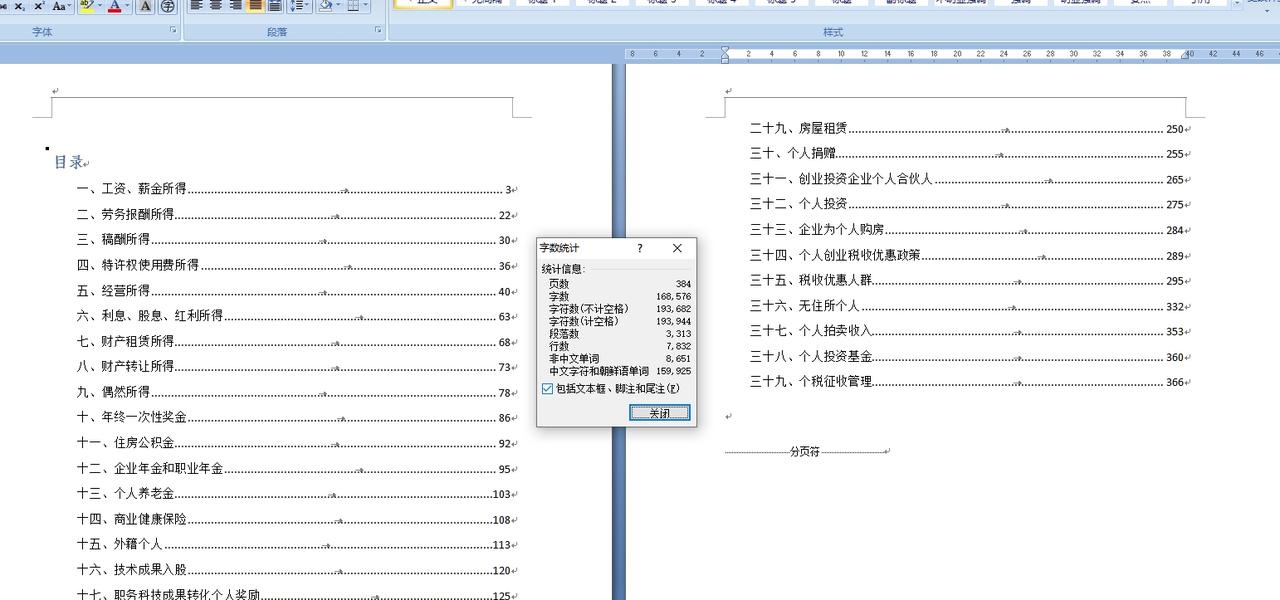1280x600 pixels.
Task: Justify paragraph text
Action: (255, 6)
